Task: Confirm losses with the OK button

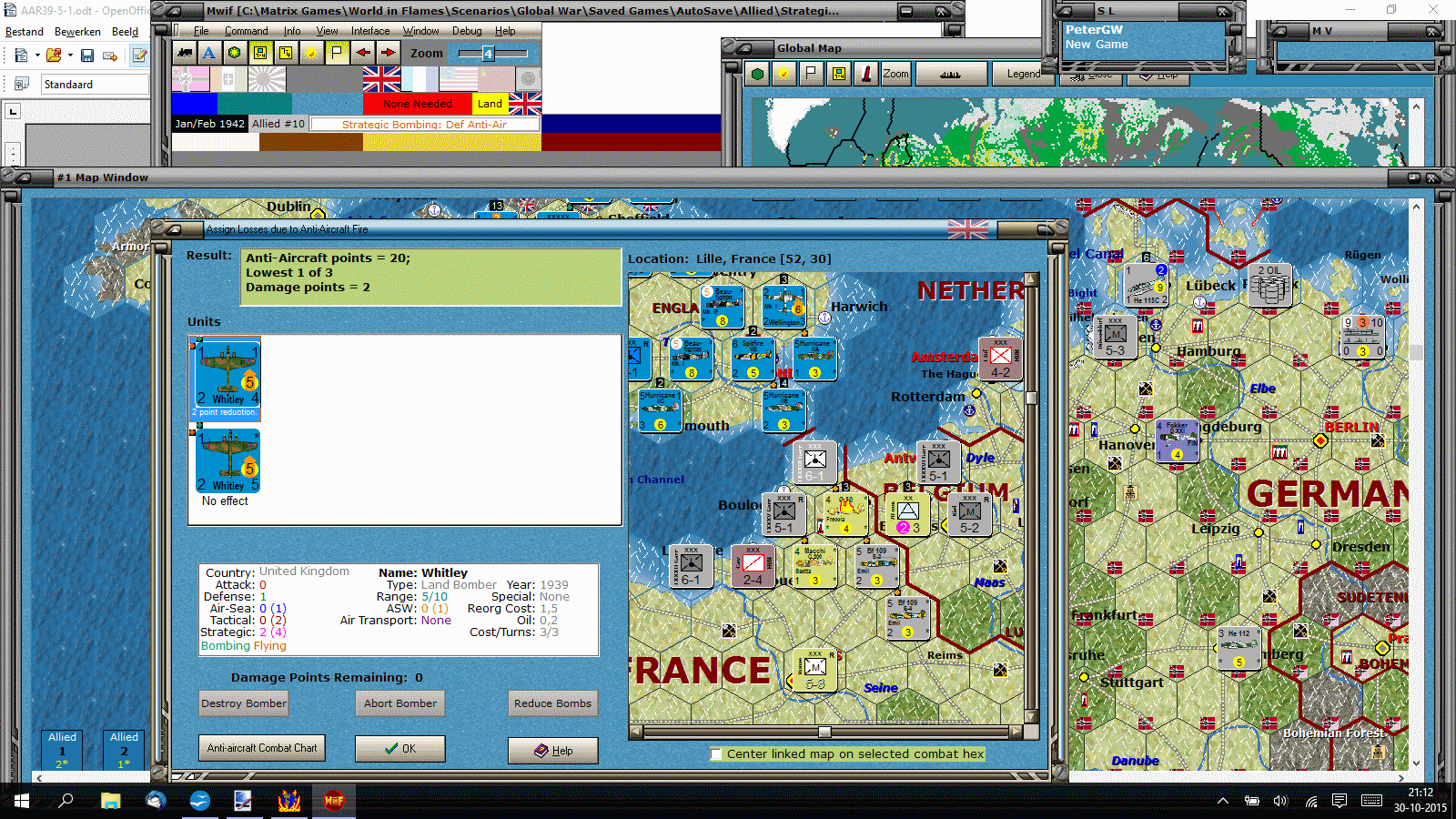Action: tap(400, 749)
